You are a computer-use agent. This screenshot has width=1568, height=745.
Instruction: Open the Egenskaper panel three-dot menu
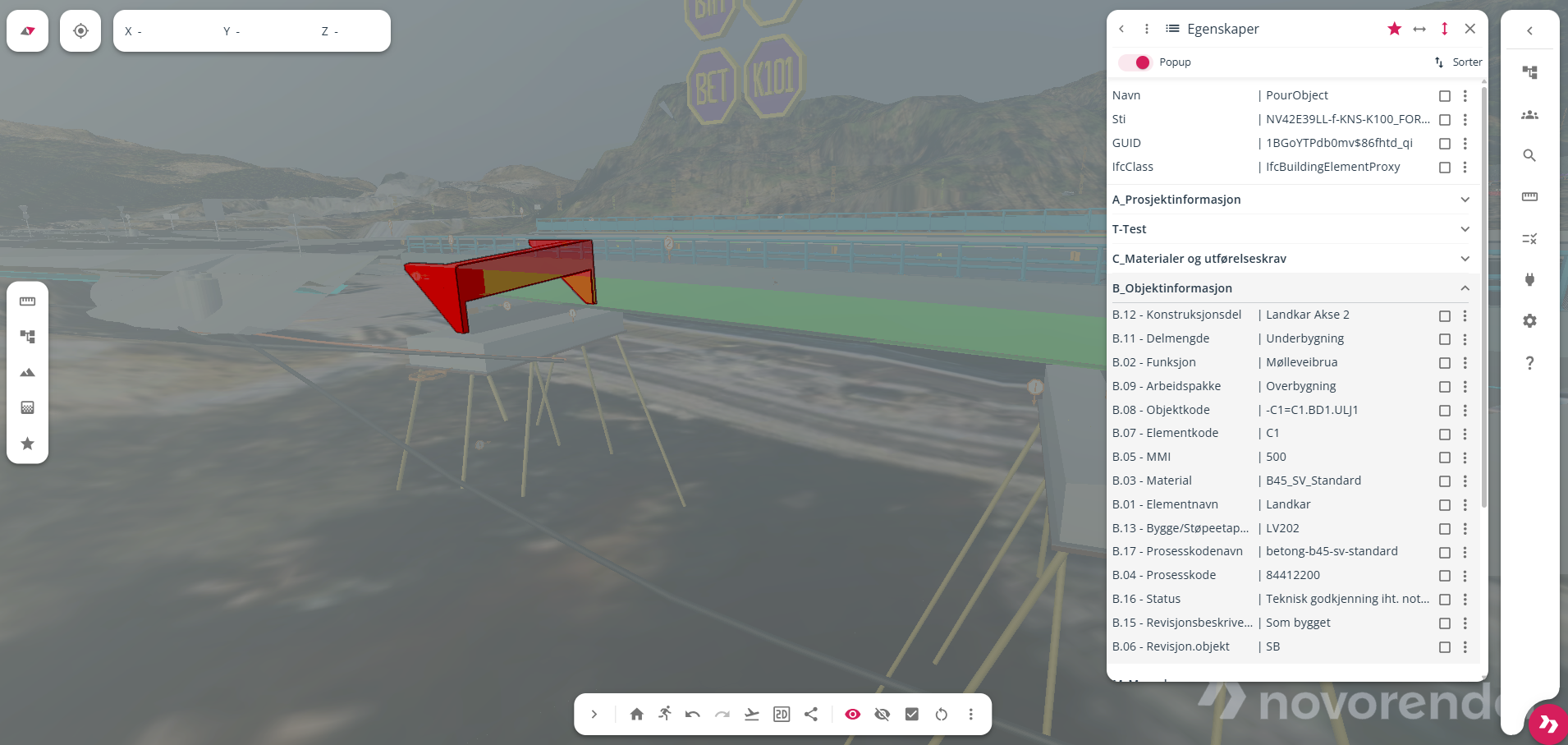point(1147,29)
